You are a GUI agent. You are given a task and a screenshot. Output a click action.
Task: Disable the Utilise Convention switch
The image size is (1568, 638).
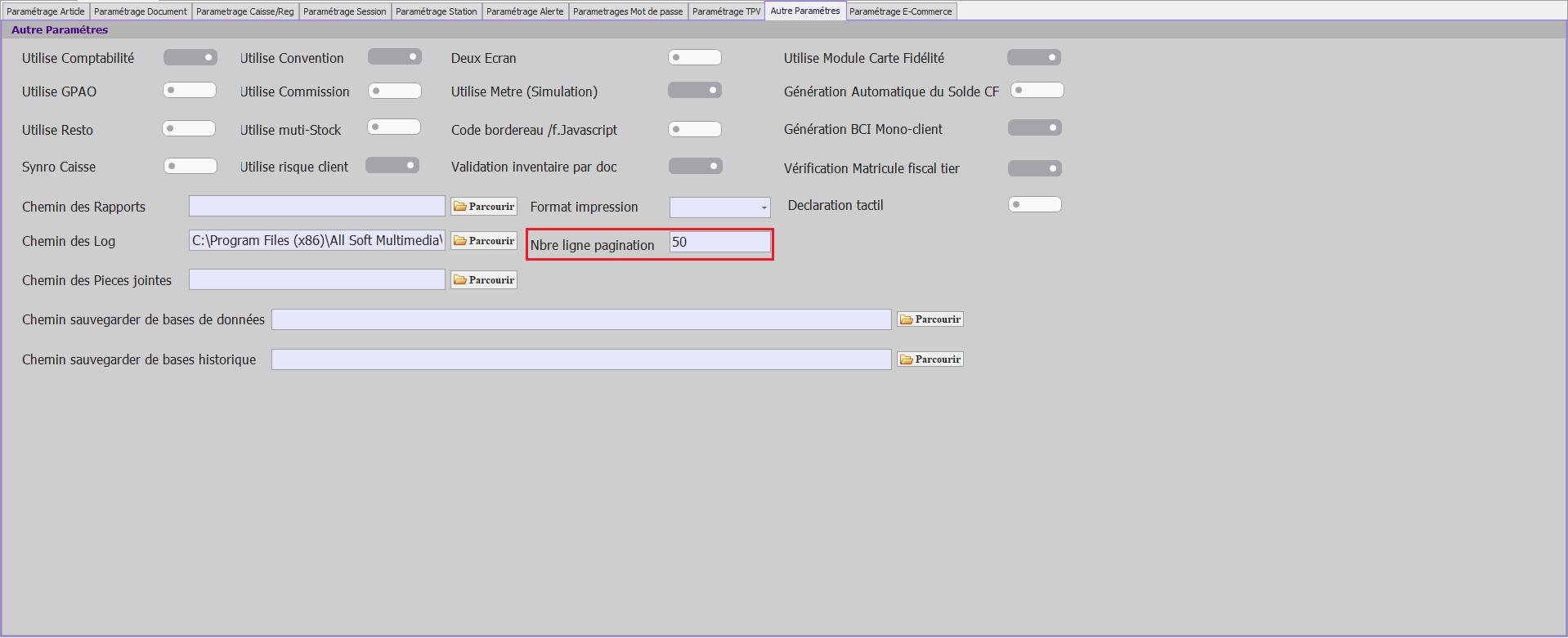pos(395,56)
